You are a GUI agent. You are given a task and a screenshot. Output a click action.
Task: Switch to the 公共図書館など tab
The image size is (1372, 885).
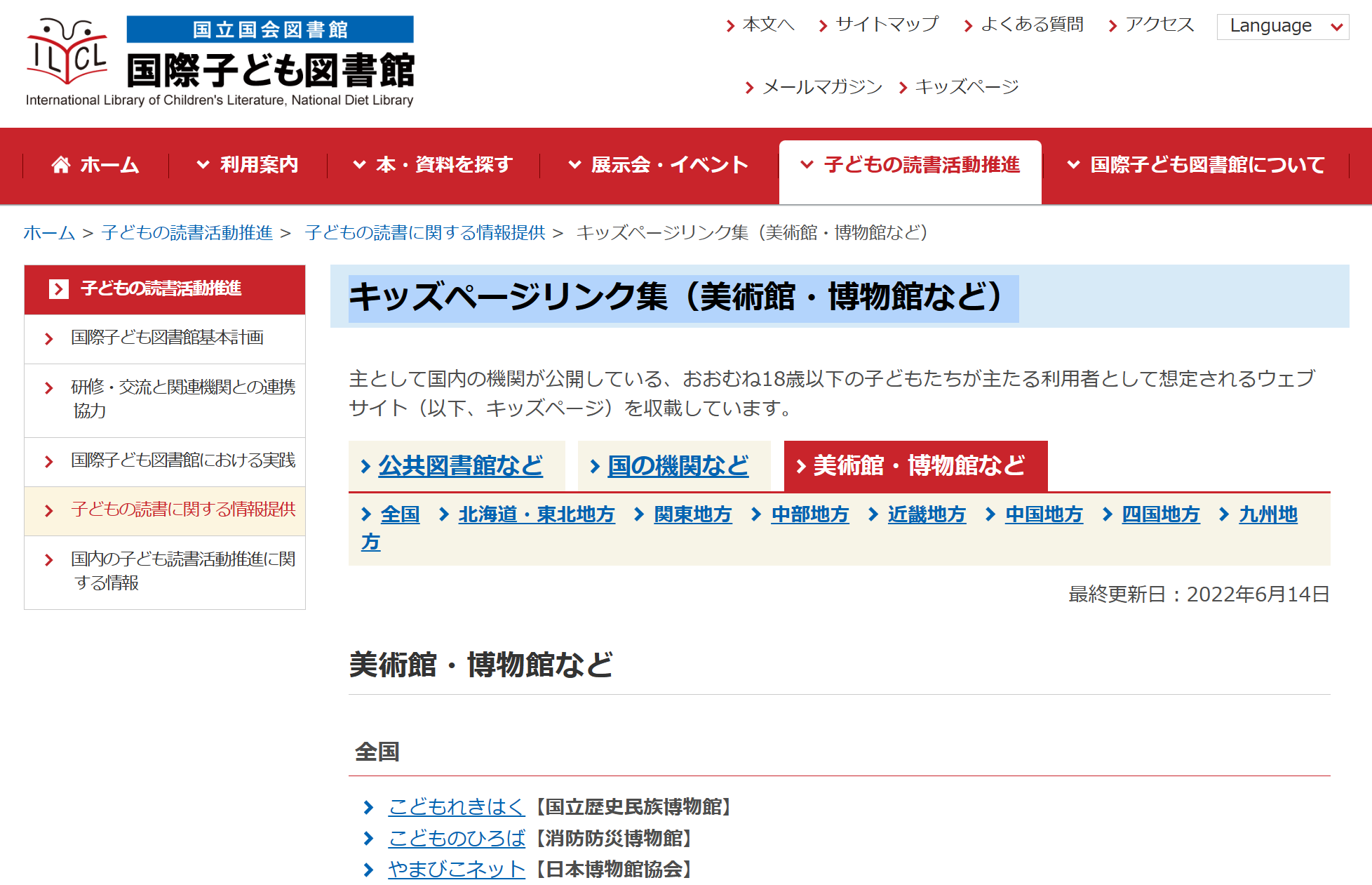457,466
